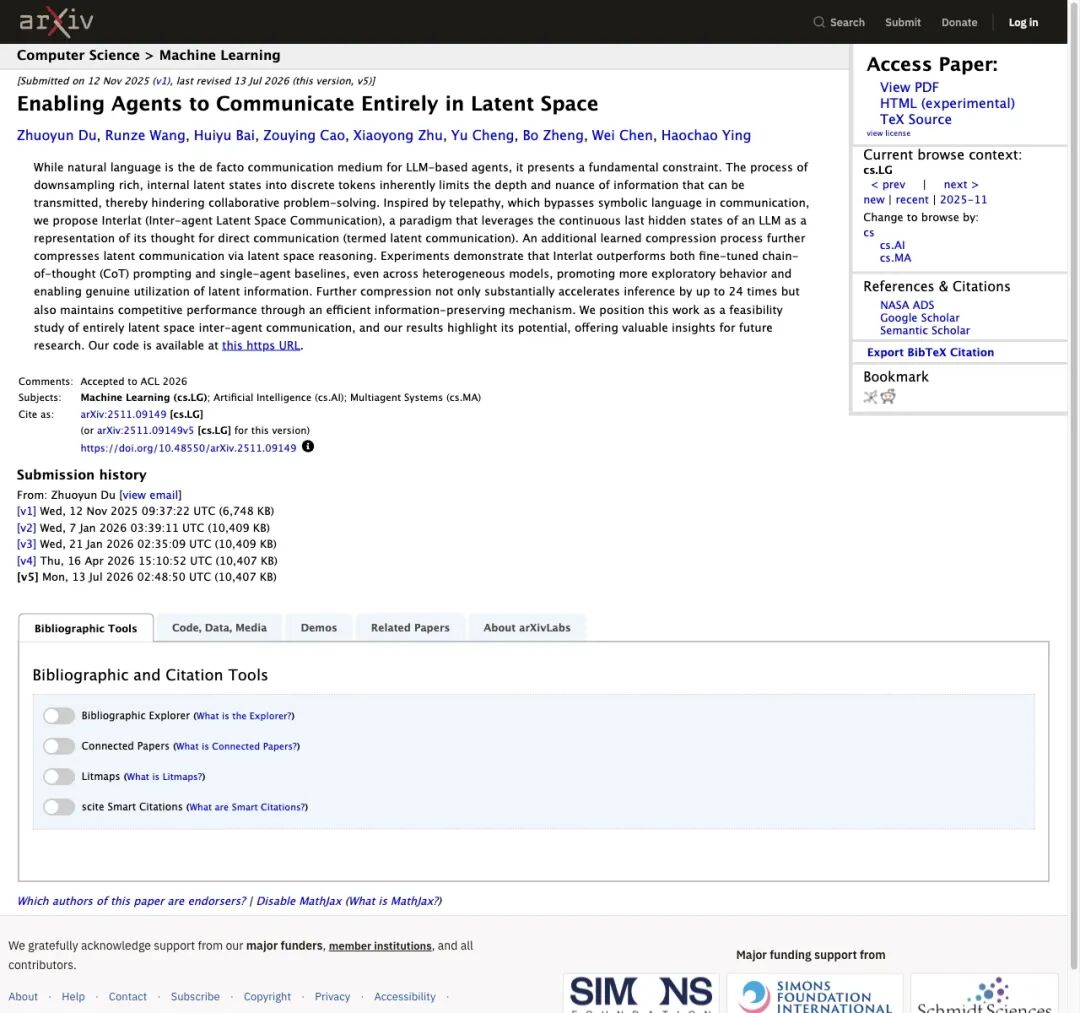The image size is (1080, 1013).
Task: Click the arXiv logo
Action: [x=56, y=22]
